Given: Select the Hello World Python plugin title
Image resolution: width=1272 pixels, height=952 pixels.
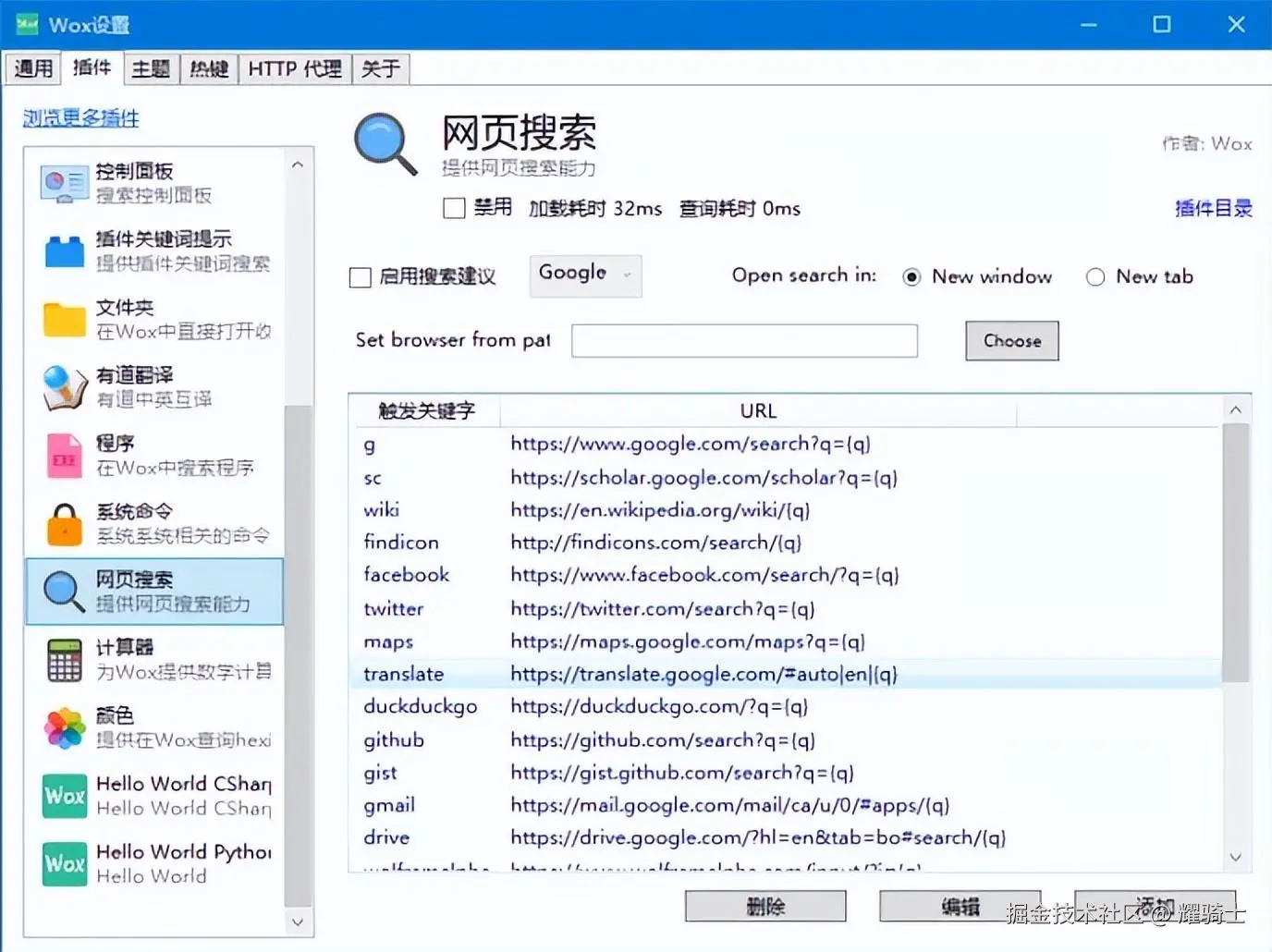Looking at the screenshot, I should 184,852.
